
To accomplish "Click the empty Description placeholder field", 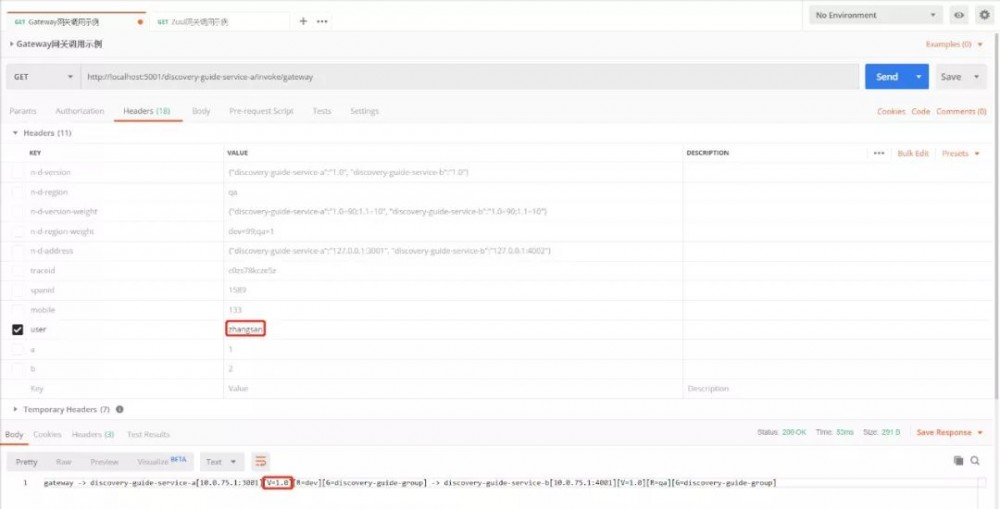I will coord(708,388).
